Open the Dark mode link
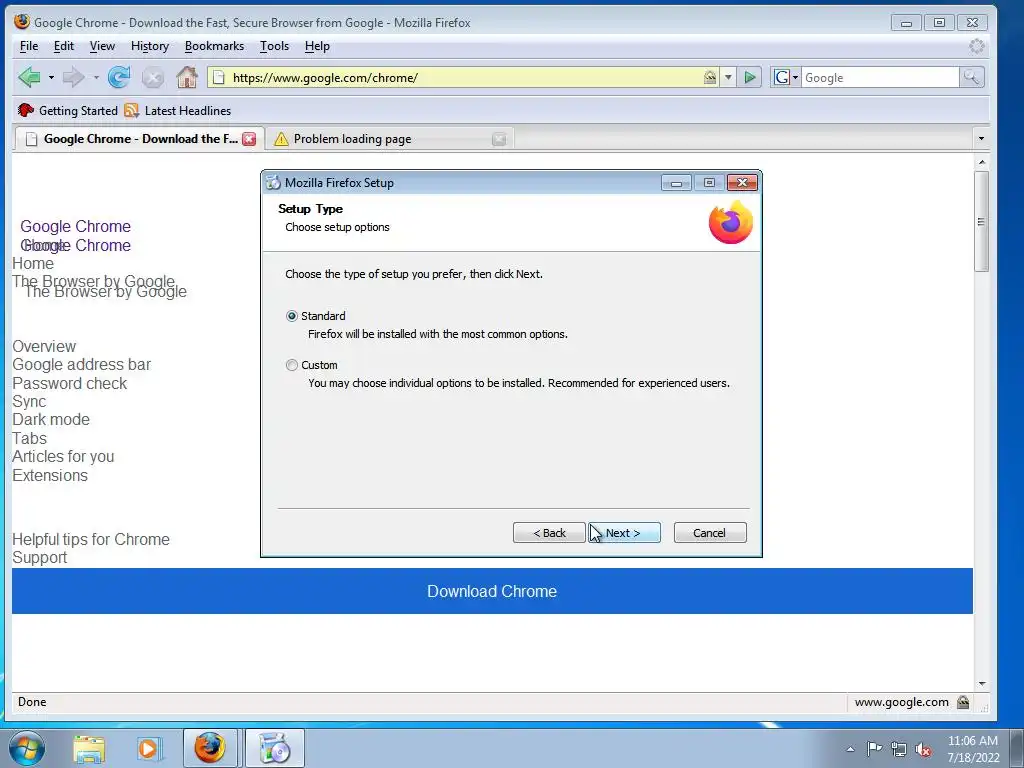 click(50, 420)
